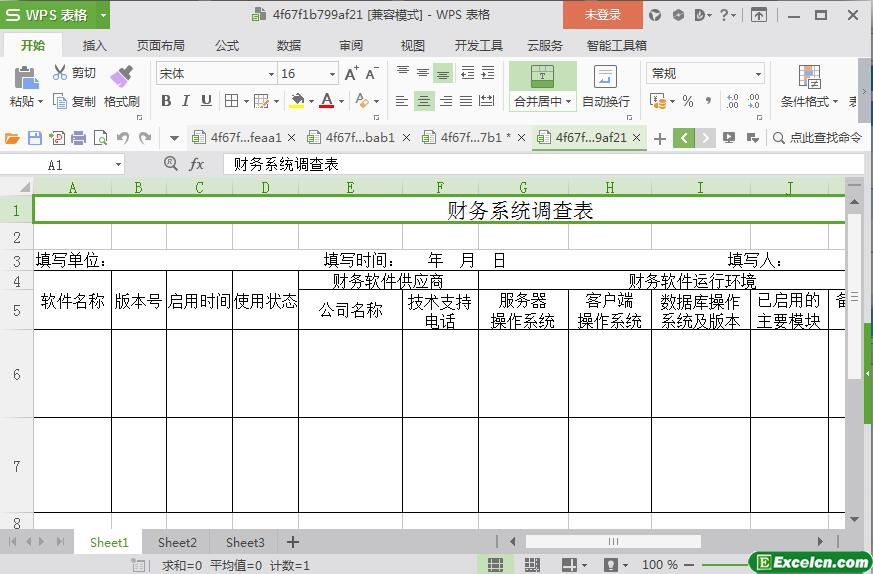
Task: Click the Format Painter brush icon
Action: 121,76
